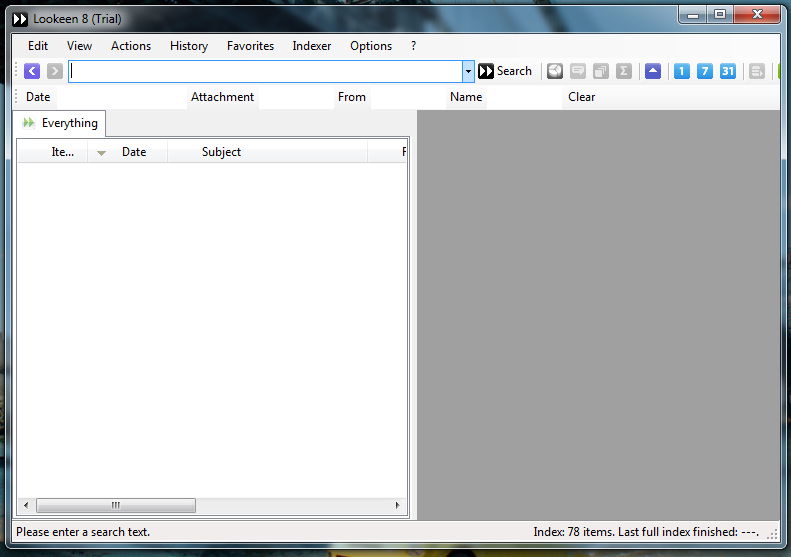Screen dimensions: 791x557
Task: Click the From filter label
Action: pyautogui.click(x=352, y=97)
